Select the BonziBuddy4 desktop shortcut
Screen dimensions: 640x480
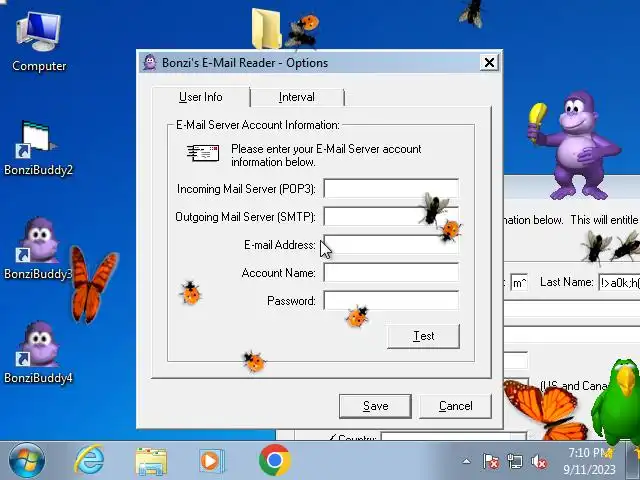point(38,352)
